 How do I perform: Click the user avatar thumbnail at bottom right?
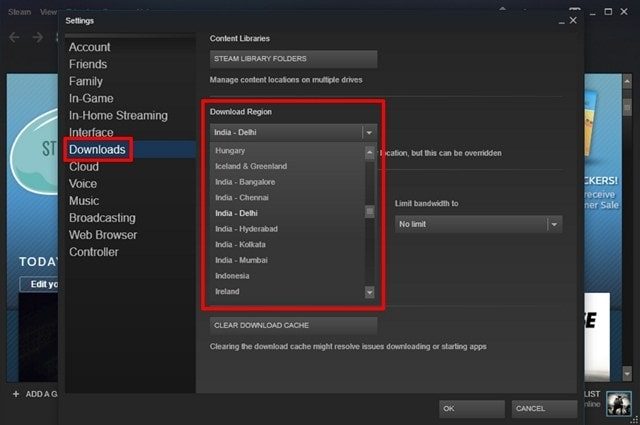pos(619,403)
